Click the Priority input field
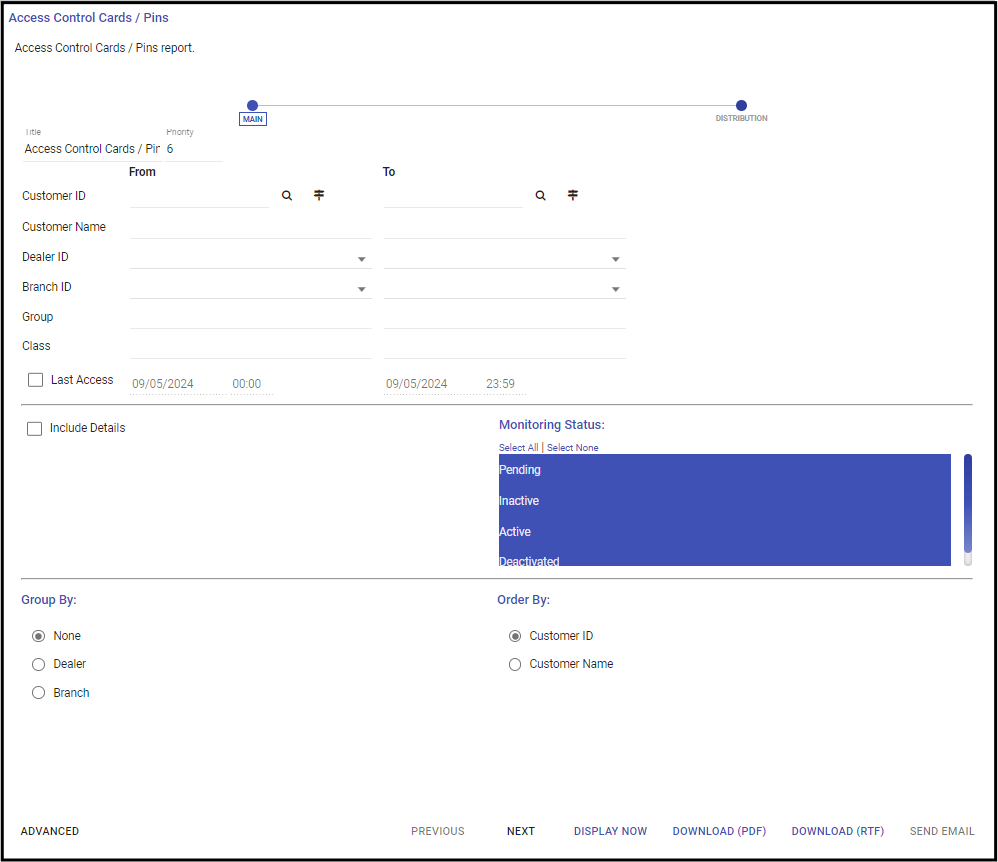Image resolution: width=998 pixels, height=862 pixels. 194,149
